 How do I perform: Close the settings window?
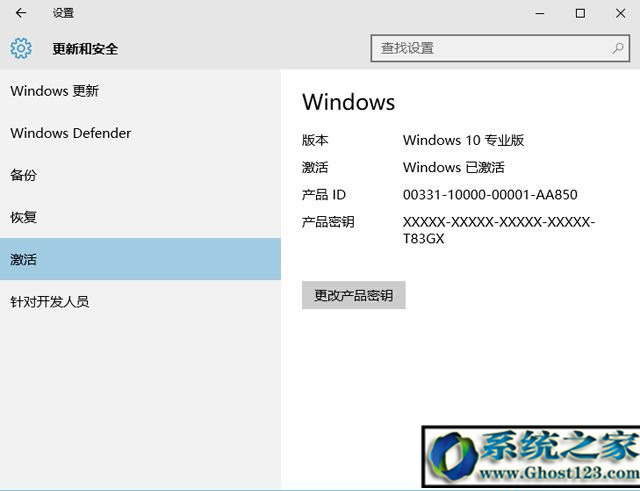coord(620,13)
